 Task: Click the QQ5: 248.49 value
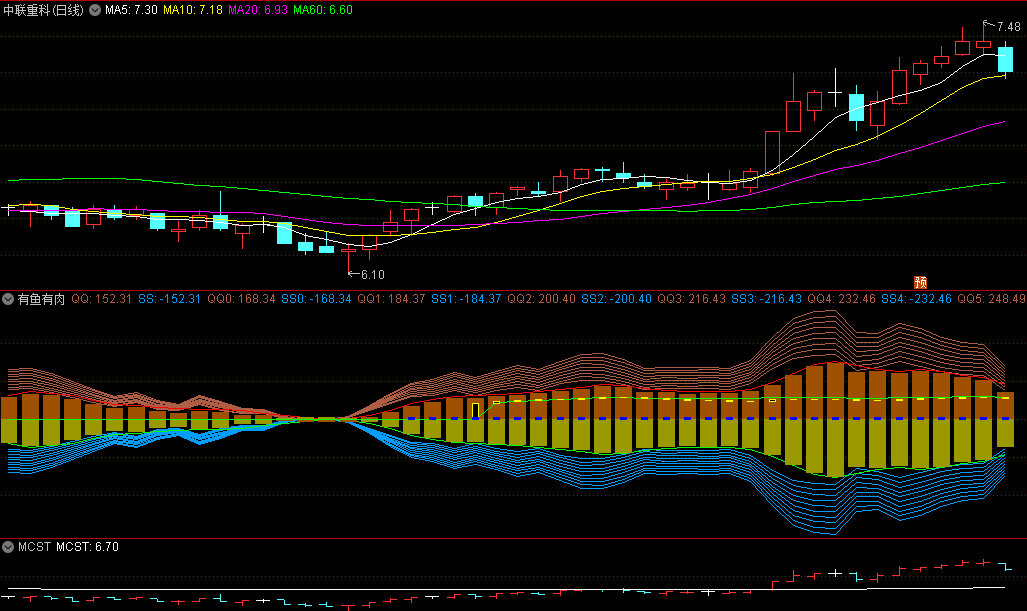(x=991, y=299)
